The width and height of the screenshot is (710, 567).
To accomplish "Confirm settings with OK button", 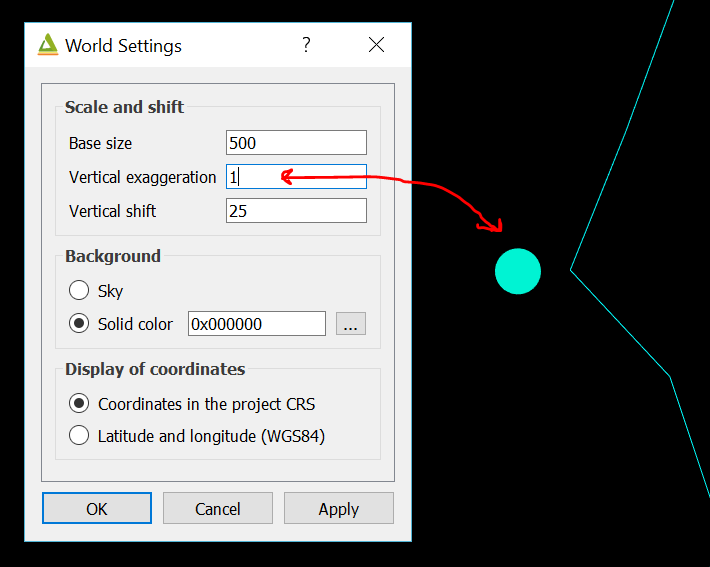I will point(97,509).
